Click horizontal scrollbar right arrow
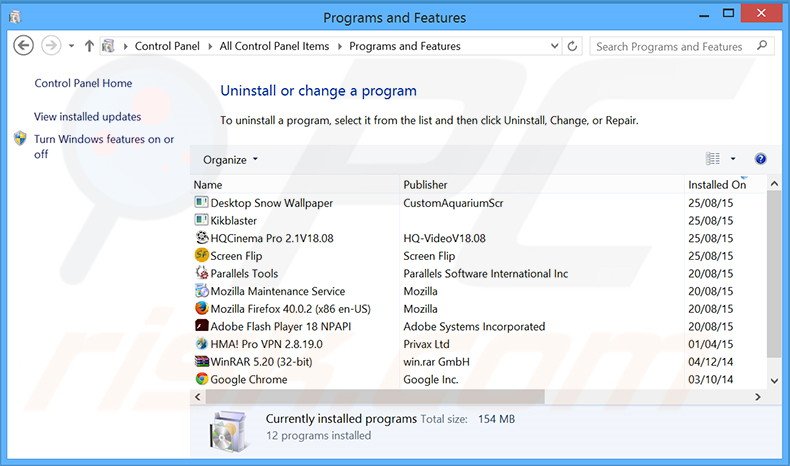This screenshot has height=466, width=790. coord(758,397)
